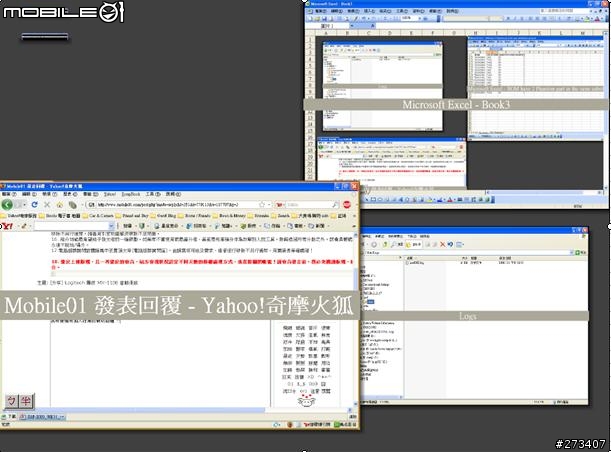The width and height of the screenshot is (611, 452).
Task: Click the Logs Explorer address bar
Action: [468, 253]
